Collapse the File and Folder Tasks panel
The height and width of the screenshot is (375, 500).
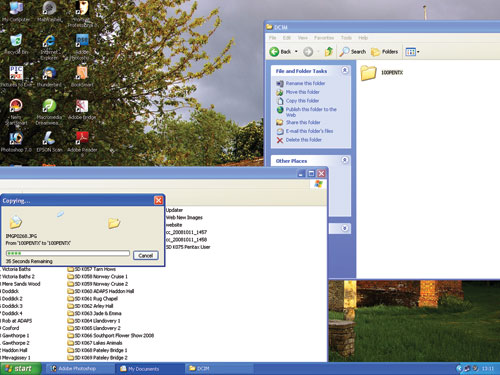(x=345, y=70)
